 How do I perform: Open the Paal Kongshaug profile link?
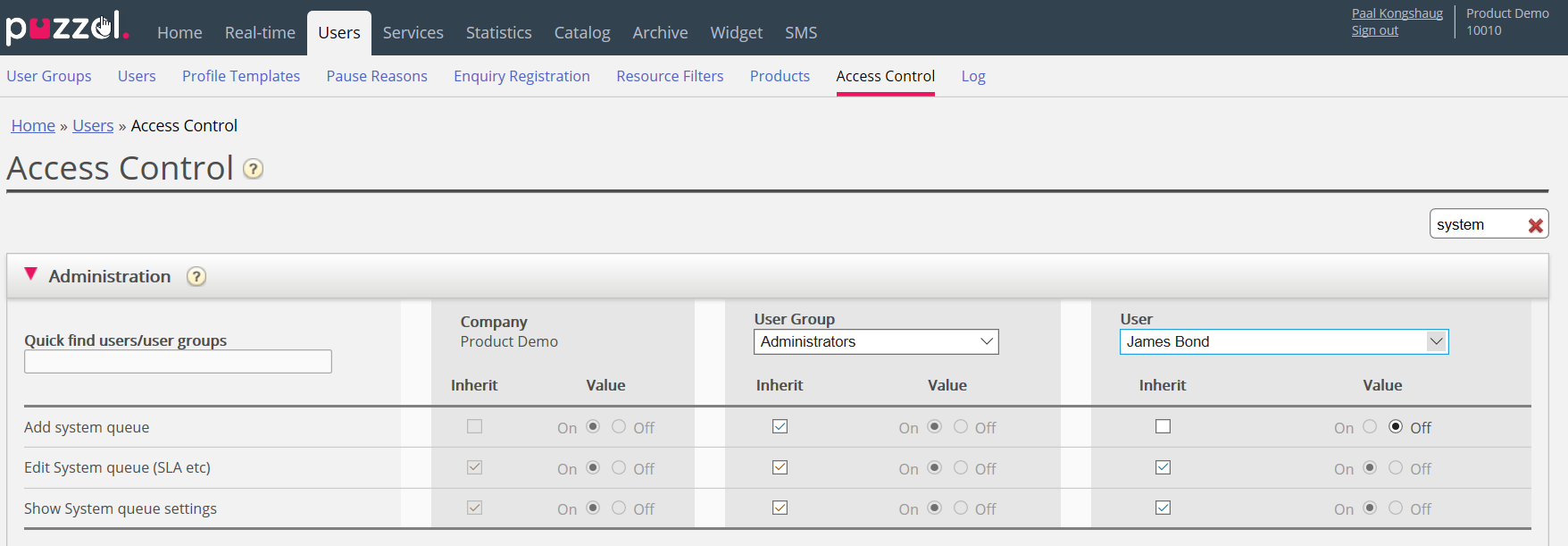point(1397,13)
